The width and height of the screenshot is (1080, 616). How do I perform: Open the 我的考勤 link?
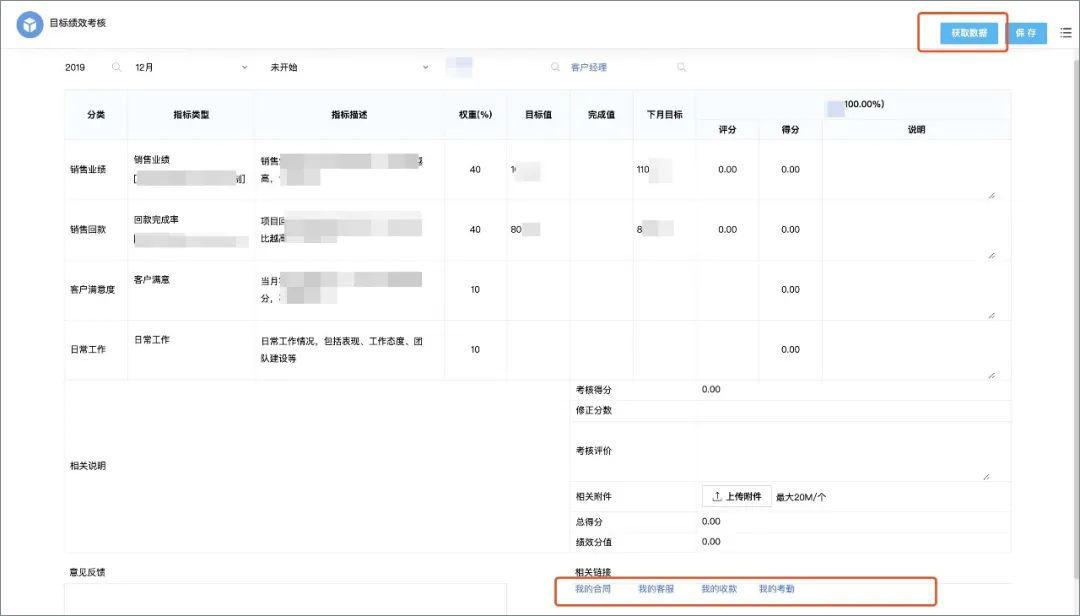778,590
